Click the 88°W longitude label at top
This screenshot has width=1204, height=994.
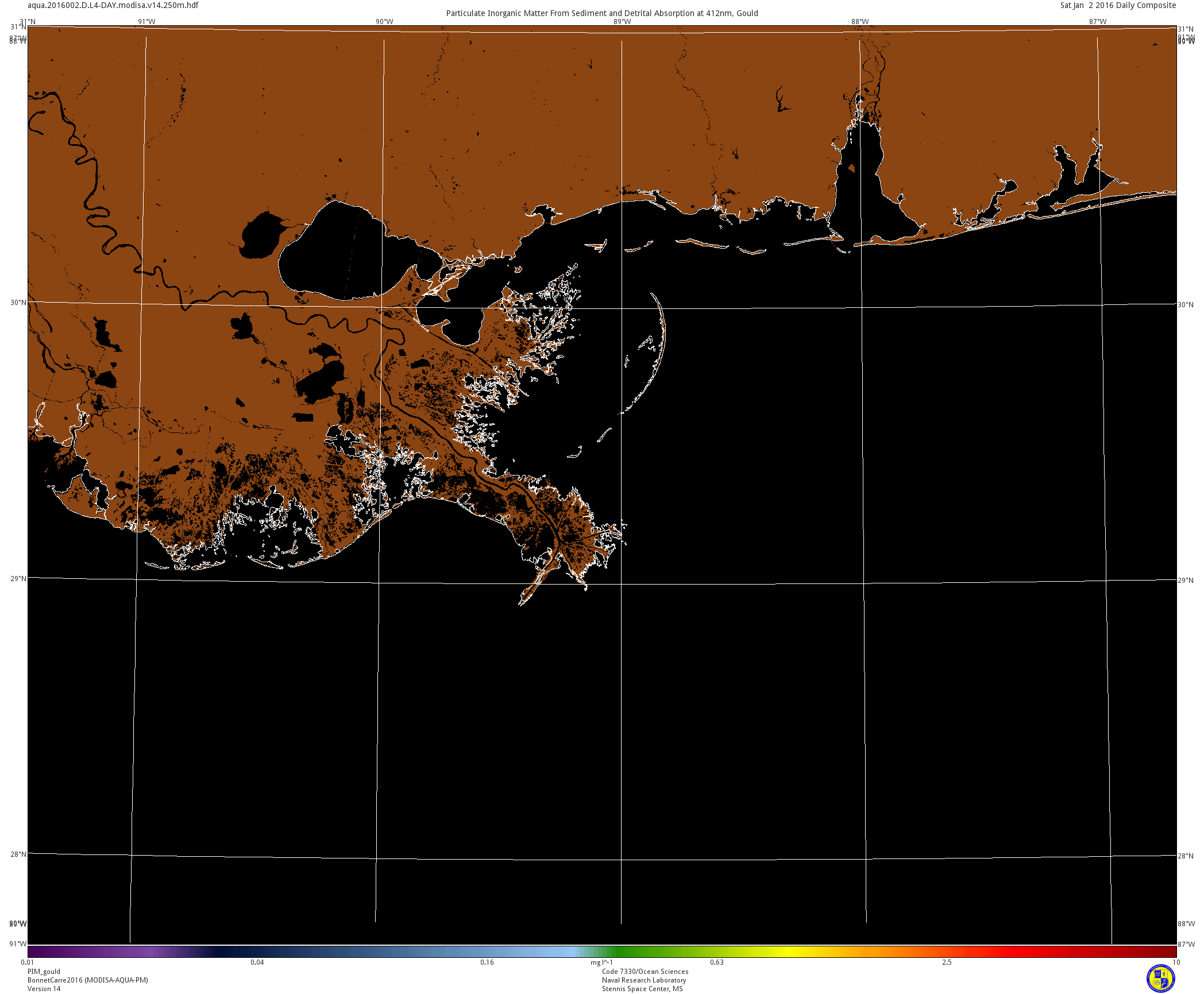(x=859, y=22)
